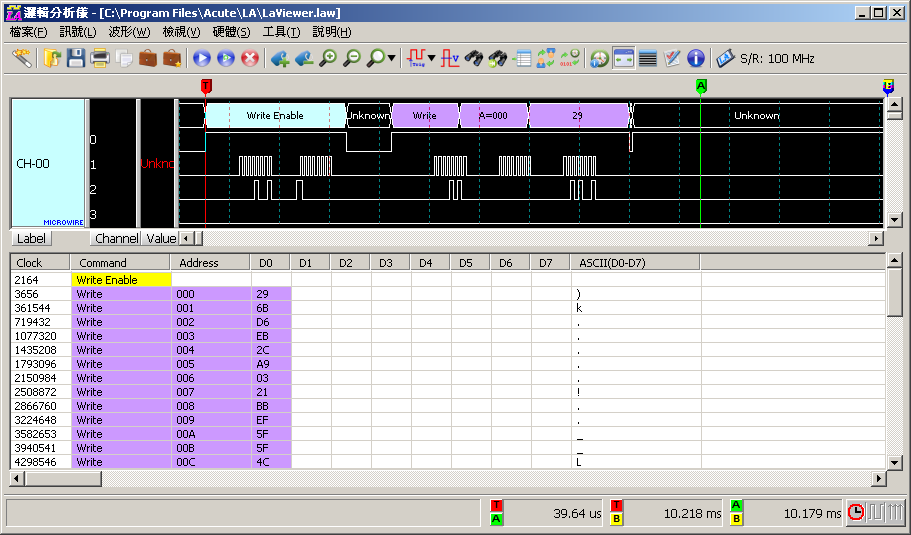This screenshot has width=911, height=535.
Task: Click the people exchange arrows icon
Action: (x=546, y=58)
